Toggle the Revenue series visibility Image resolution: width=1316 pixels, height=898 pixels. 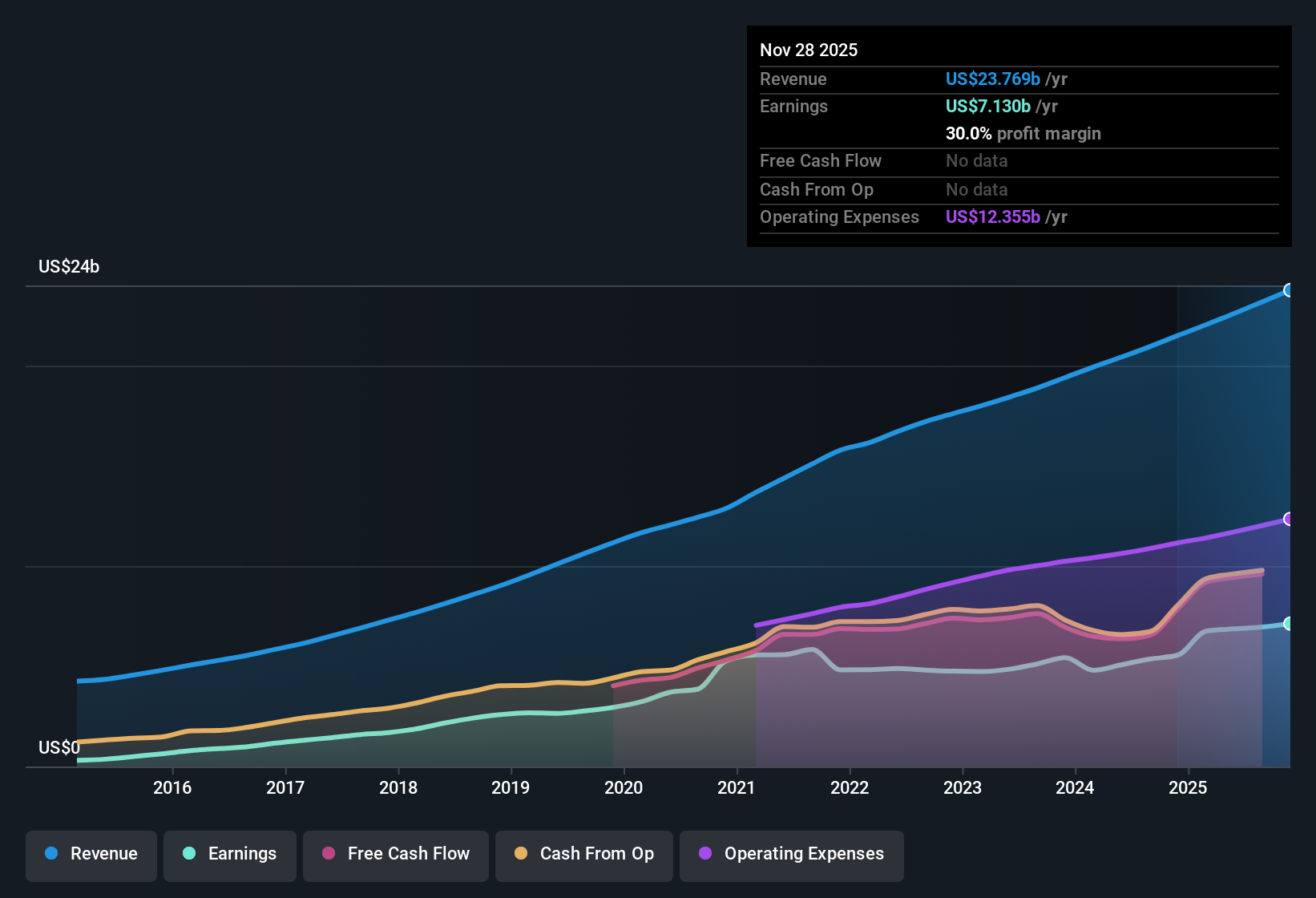91,854
